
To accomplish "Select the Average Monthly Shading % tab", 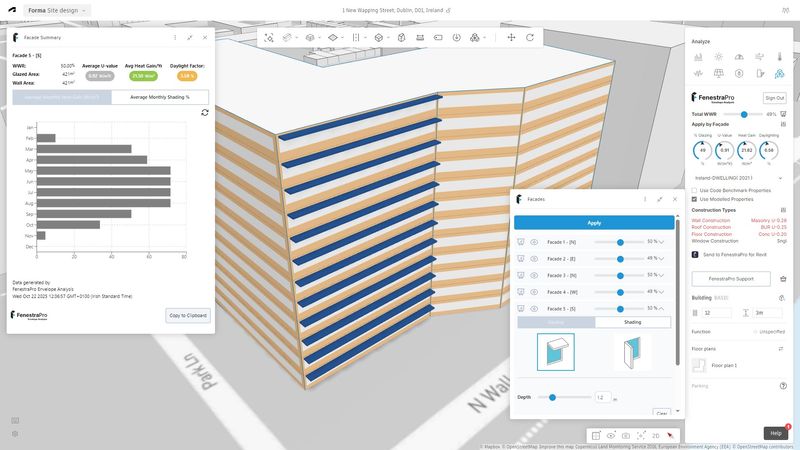I will pyautogui.click(x=160, y=97).
